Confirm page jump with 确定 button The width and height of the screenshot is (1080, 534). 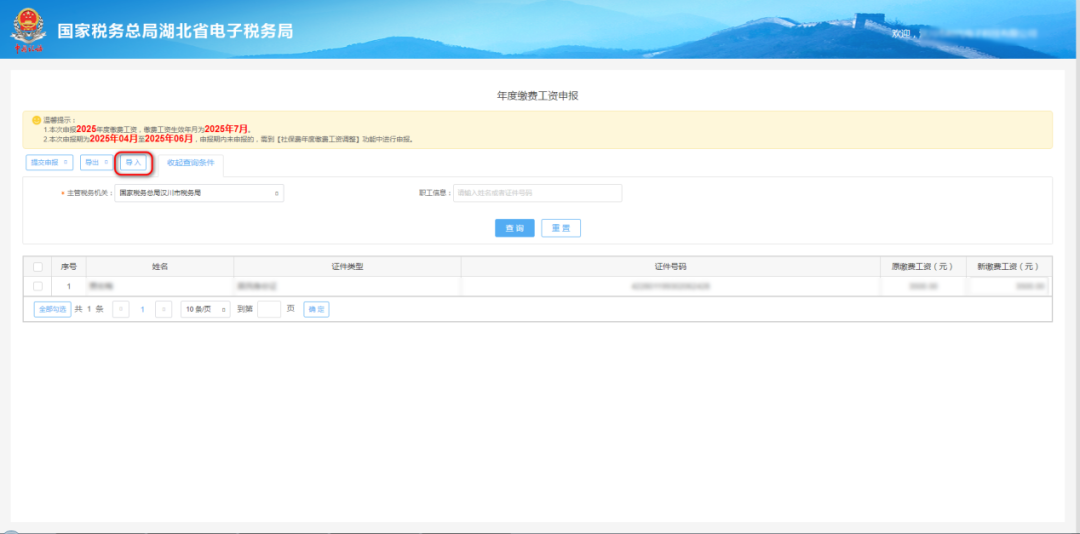click(x=316, y=309)
